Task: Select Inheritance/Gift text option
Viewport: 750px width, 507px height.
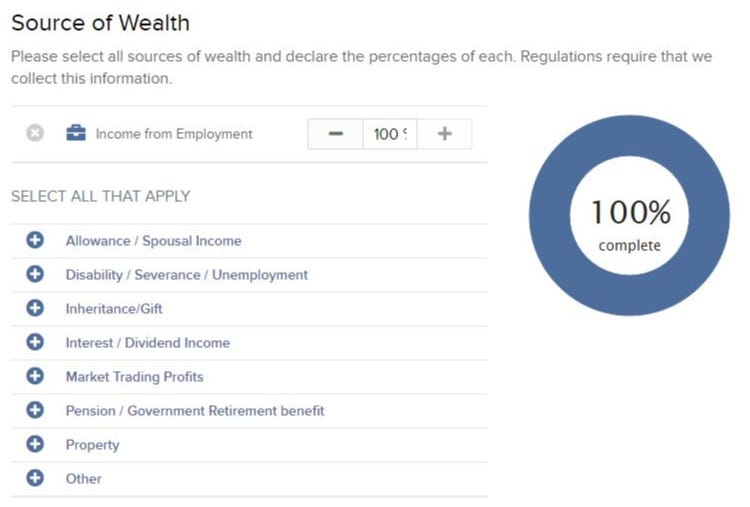Action: coord(114,309)
